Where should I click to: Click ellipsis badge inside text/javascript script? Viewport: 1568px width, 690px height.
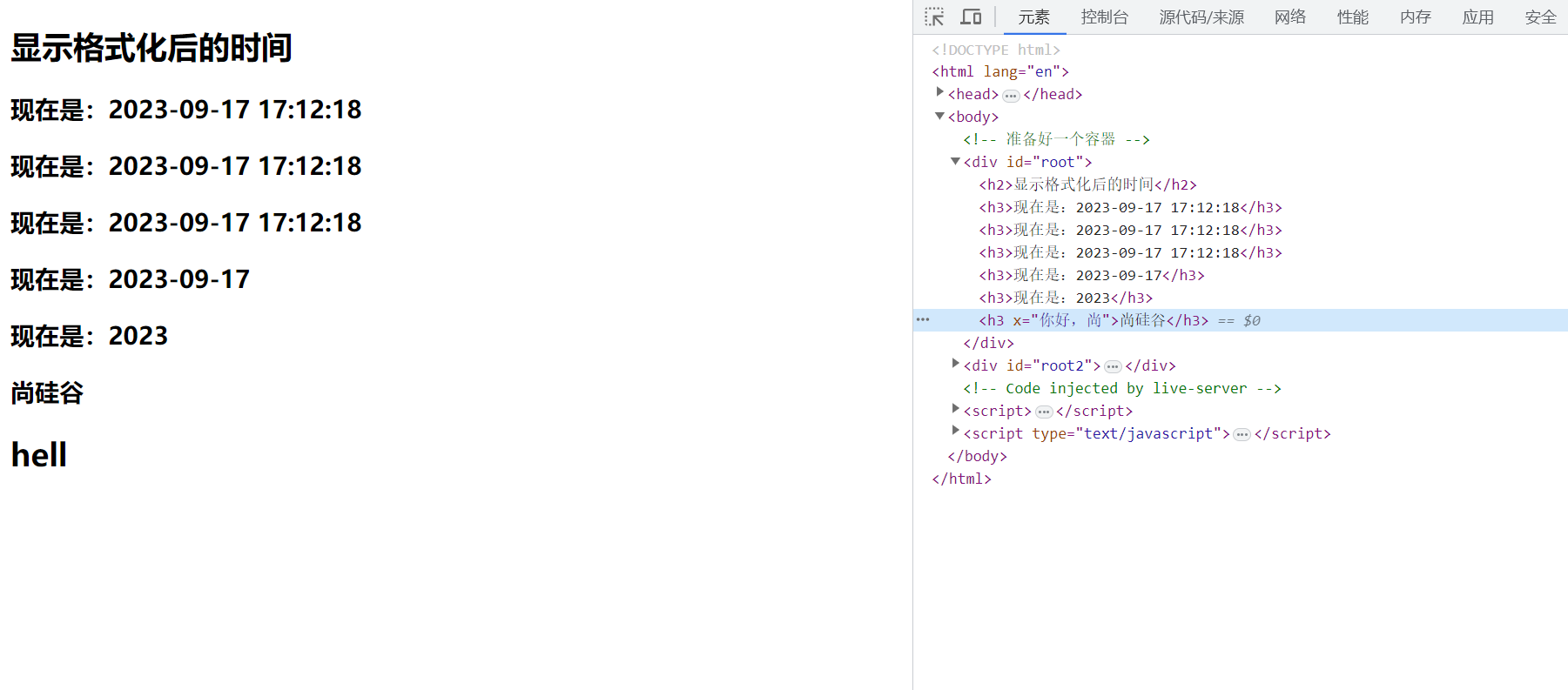(x=1242, y=435)
